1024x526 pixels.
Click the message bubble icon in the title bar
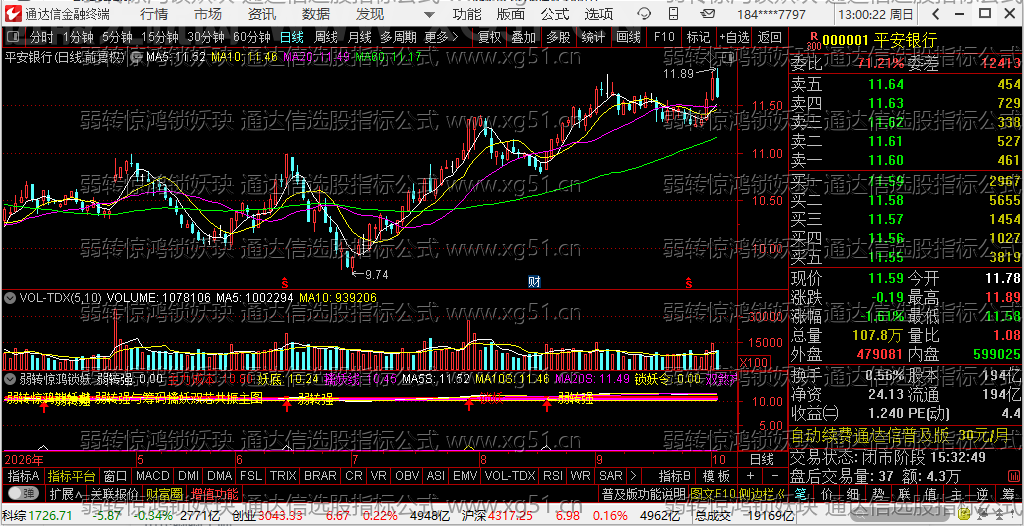point(643,14)
